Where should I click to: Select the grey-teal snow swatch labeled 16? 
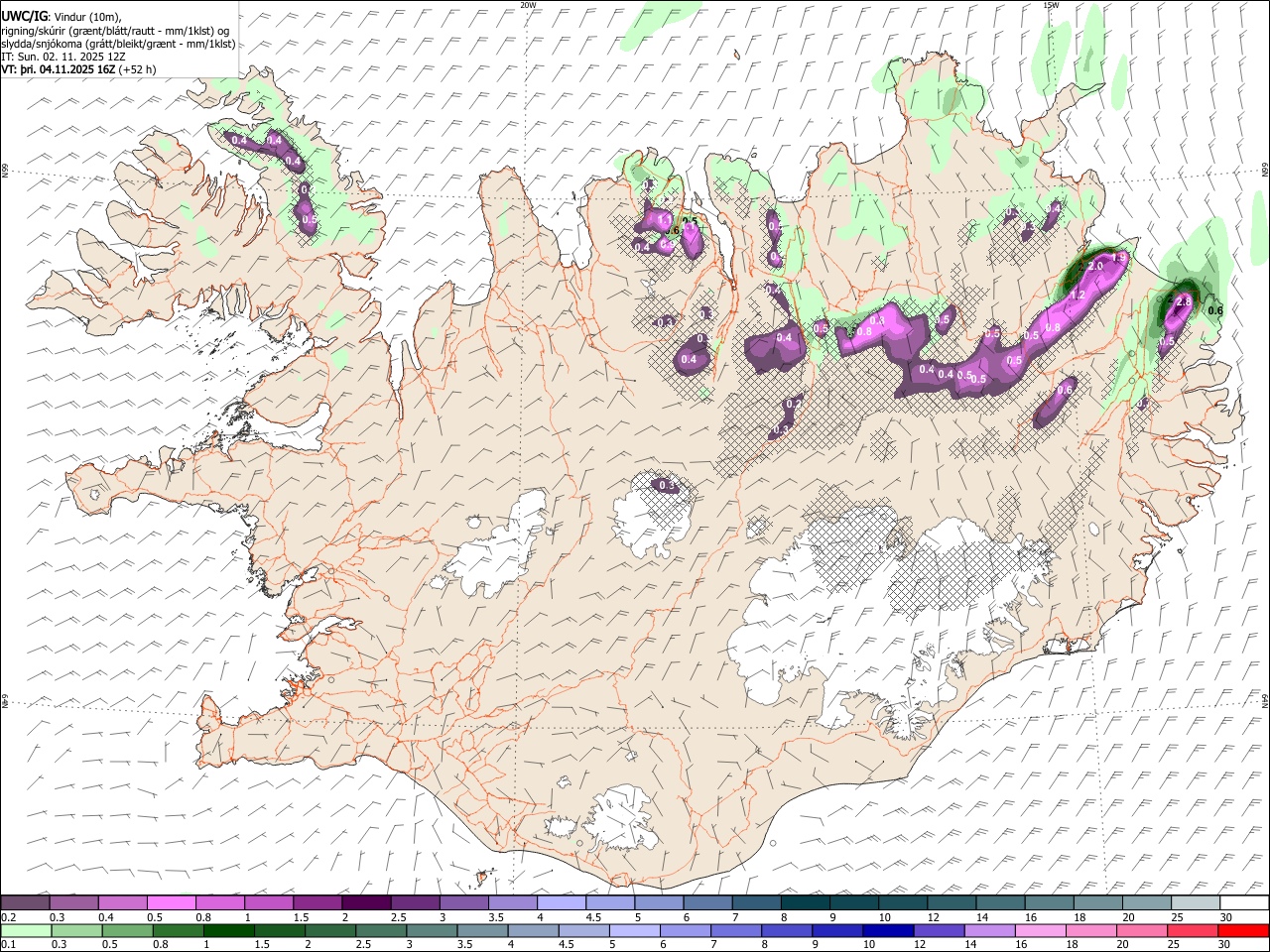click(x=1049, y=902)
